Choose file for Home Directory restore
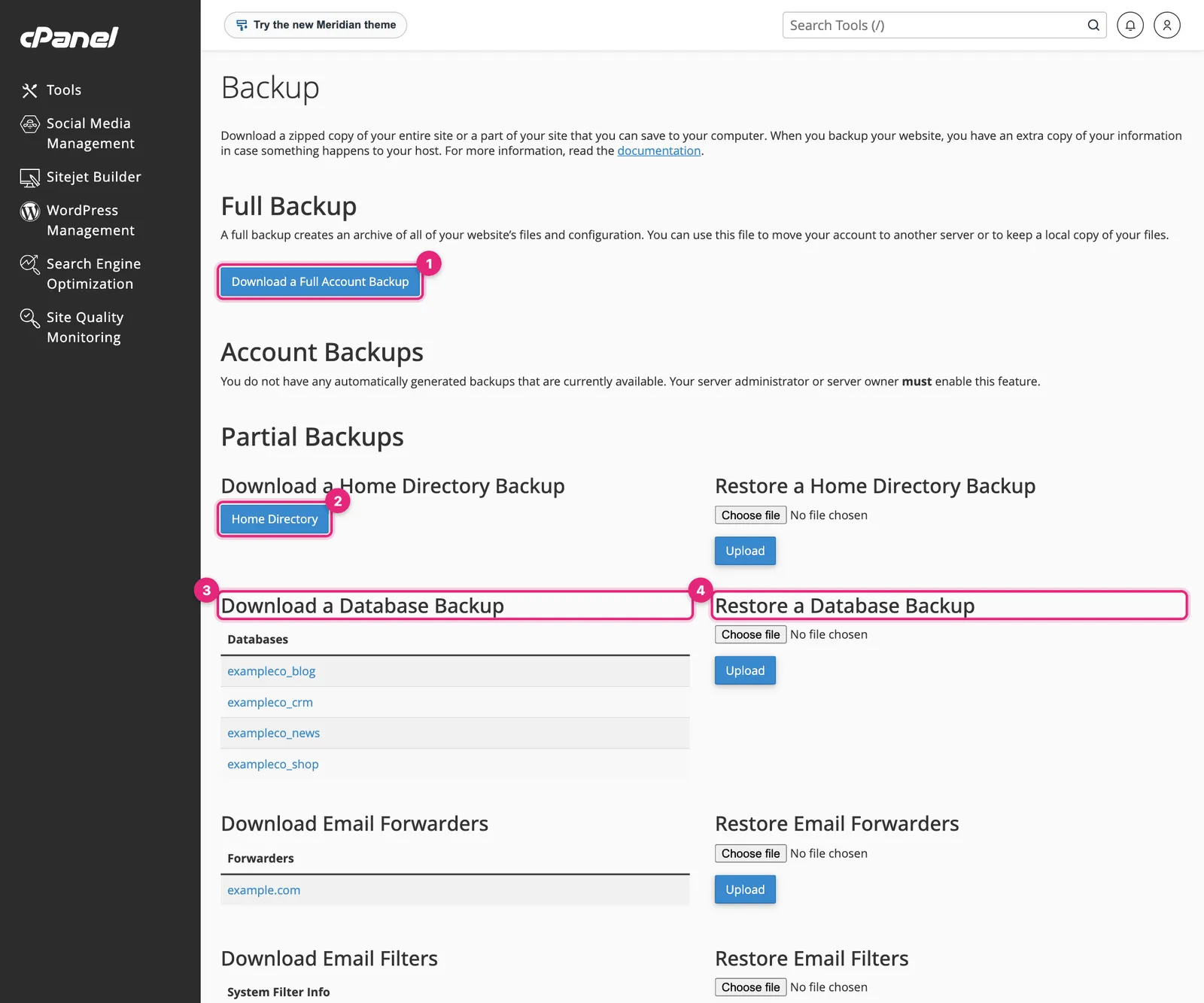The height and width of the screenshot is (1003, 1204). pos(750,515)
